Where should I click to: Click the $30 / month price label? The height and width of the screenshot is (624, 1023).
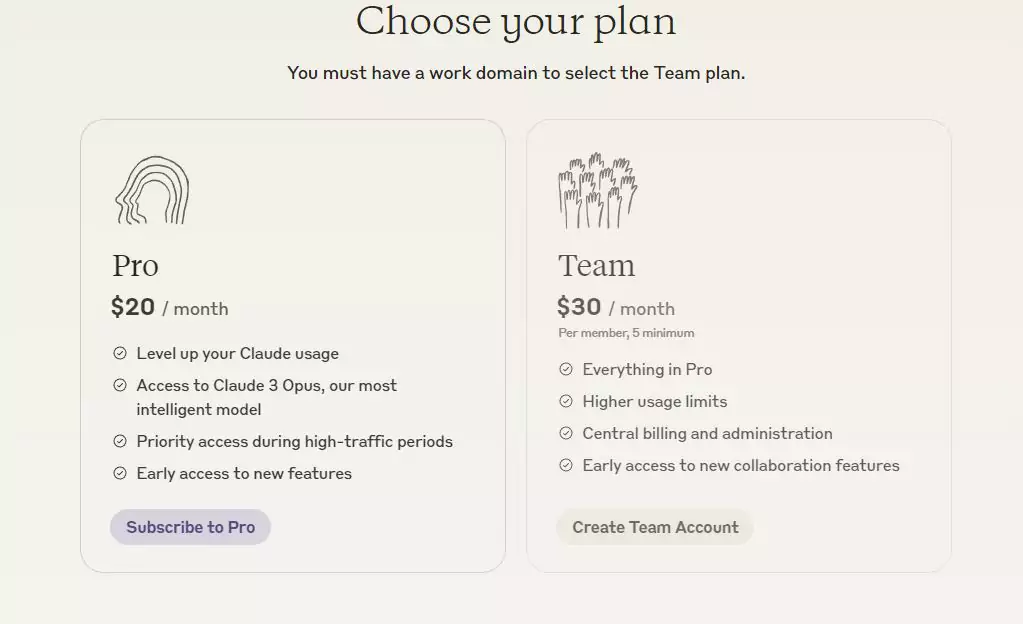tap(616, 307)
